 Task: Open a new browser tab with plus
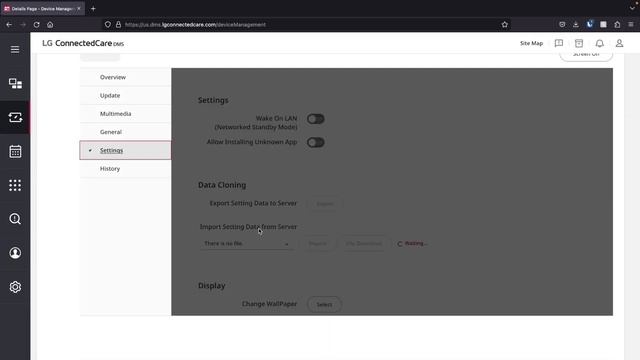(93, 9)
